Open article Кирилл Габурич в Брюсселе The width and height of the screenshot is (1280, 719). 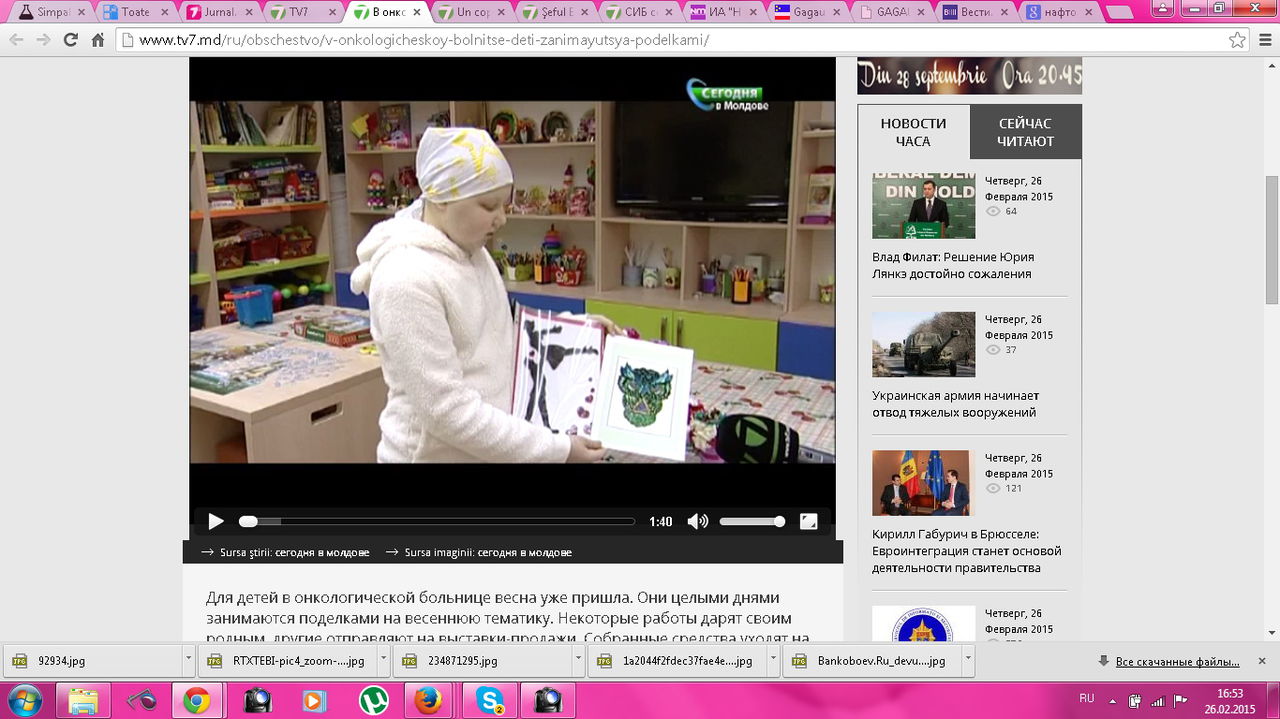966,551
